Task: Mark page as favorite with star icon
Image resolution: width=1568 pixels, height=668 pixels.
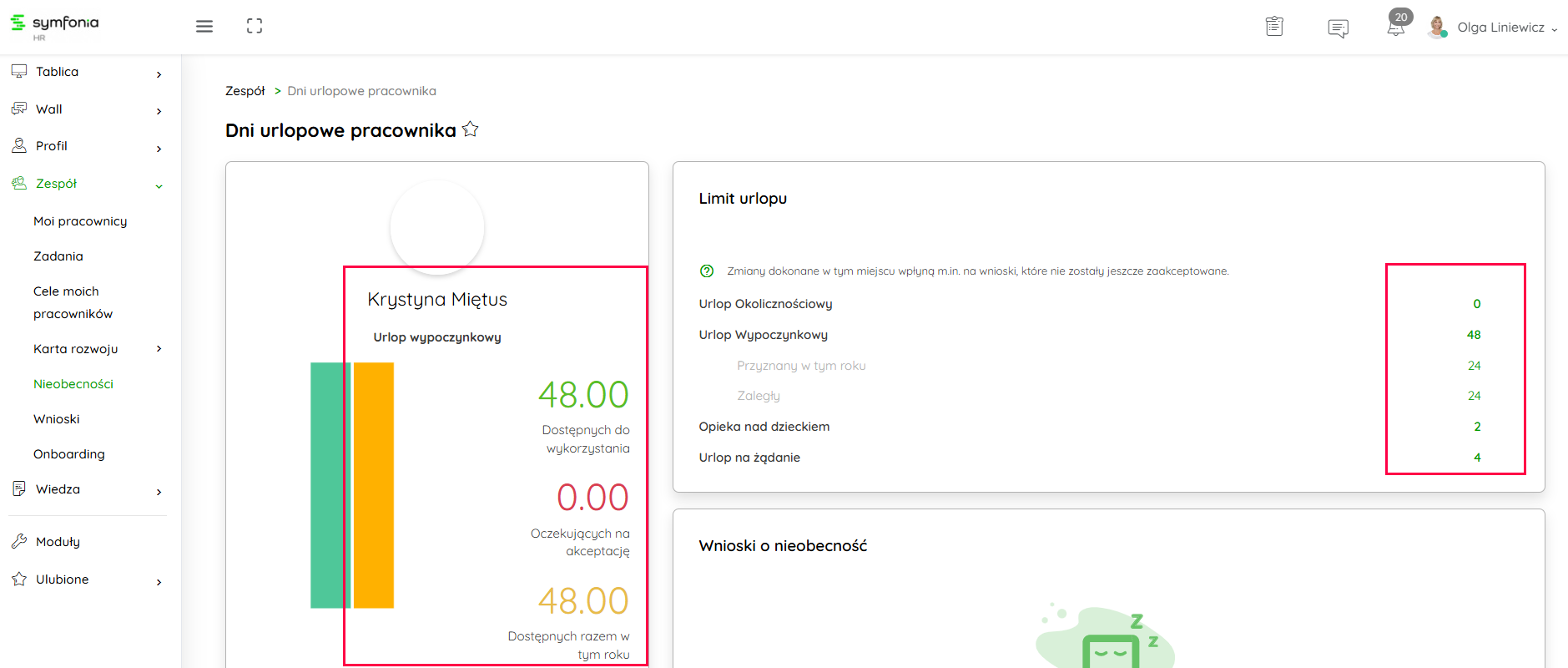Action: coord(471,129)
